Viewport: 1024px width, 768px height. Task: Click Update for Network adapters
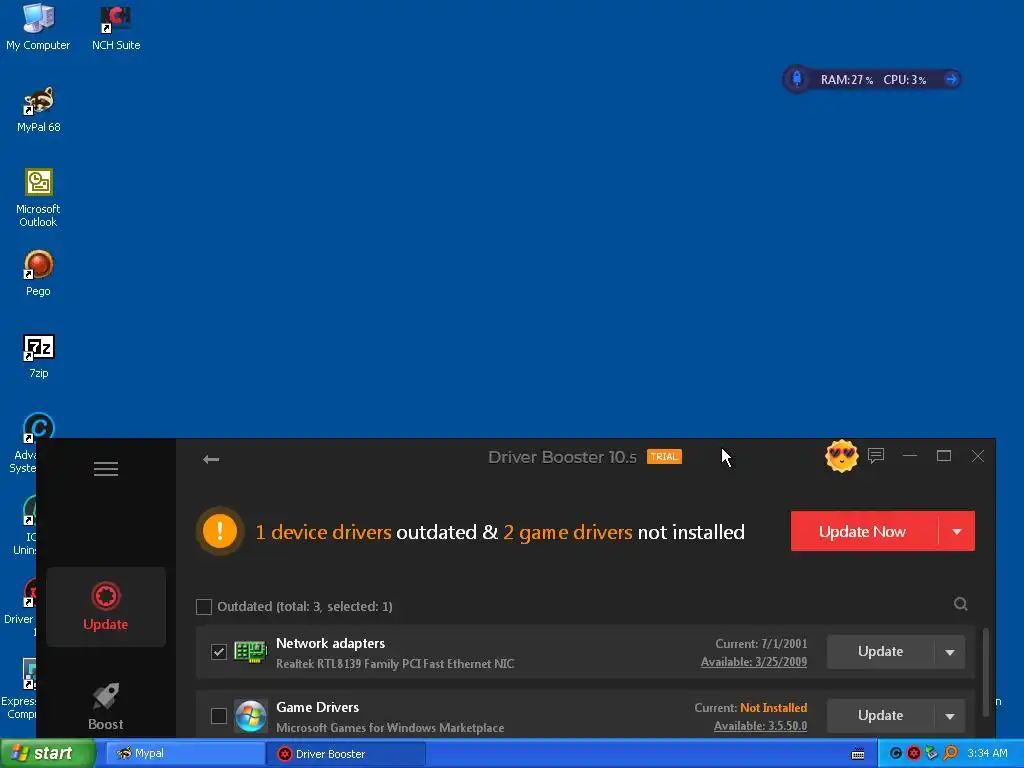point(880,652)
